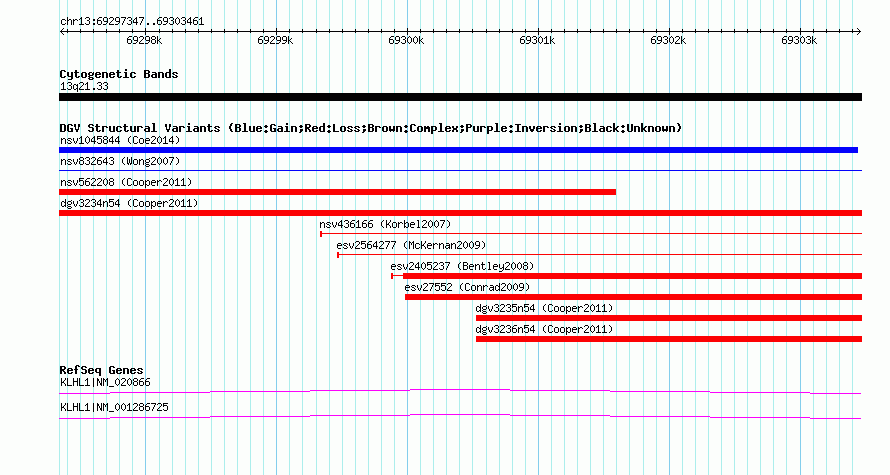Click the Cytogenetic Bands track title
Screen dimensions: 890x475
pyautogui.click(x=119, y=74)
